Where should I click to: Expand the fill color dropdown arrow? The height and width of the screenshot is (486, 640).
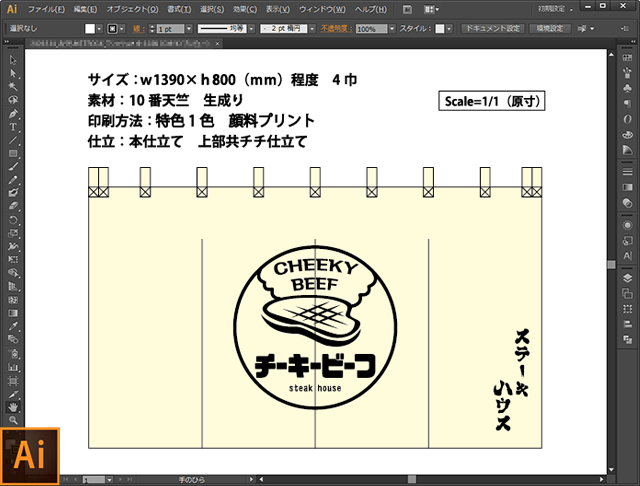click(99, 29)
